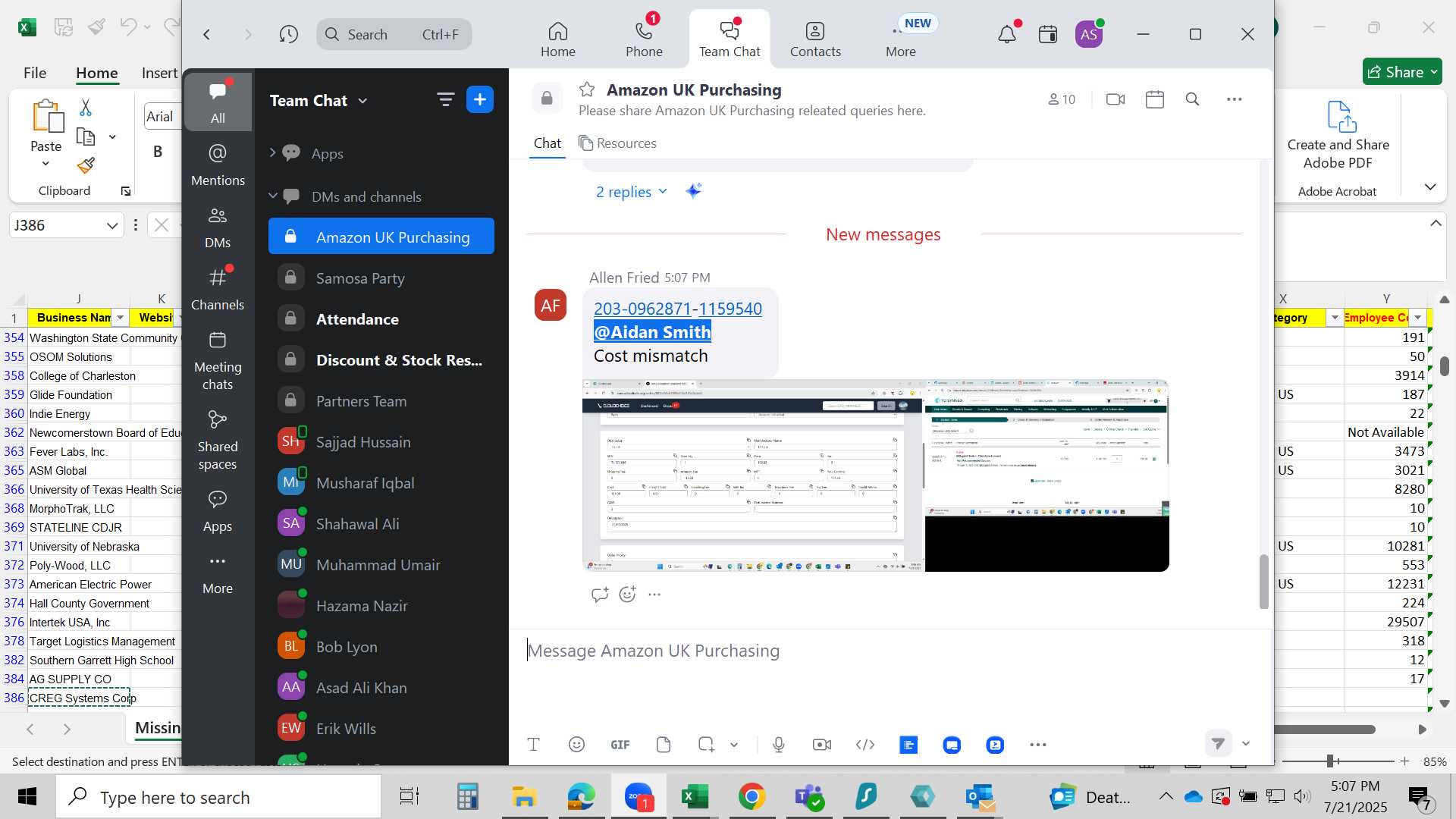View the 10 channel members
This screenshot has height=819, width=1456.
click(x=1062, y=99)
